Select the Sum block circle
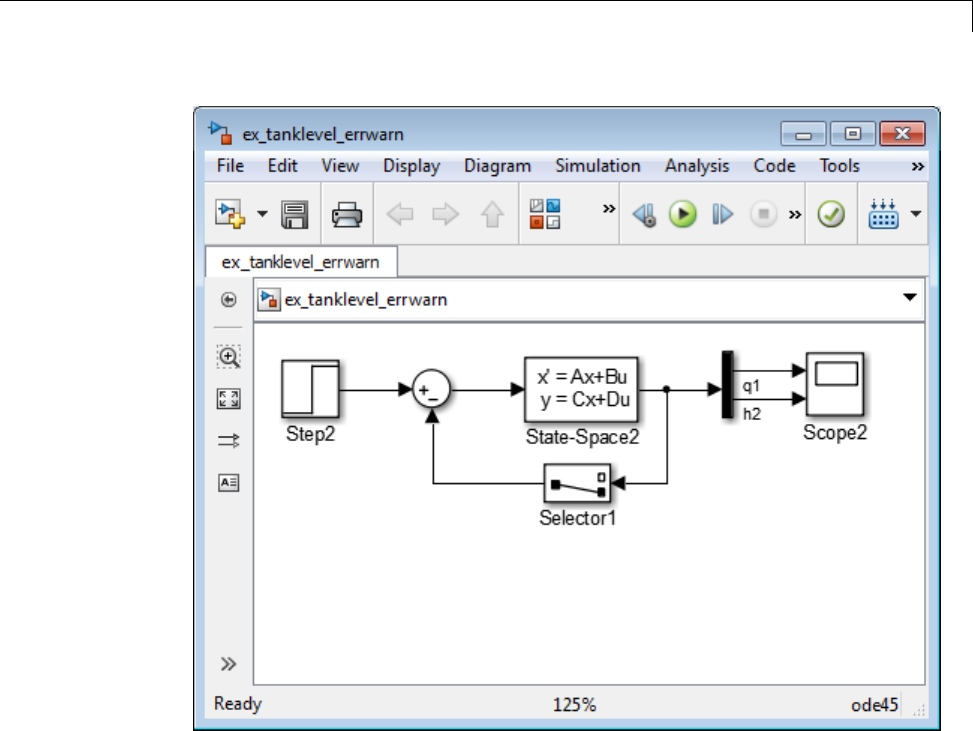Image resolution: width=973 pixels, height=731 pixels. pyautogui.click(x=431, y=390)
